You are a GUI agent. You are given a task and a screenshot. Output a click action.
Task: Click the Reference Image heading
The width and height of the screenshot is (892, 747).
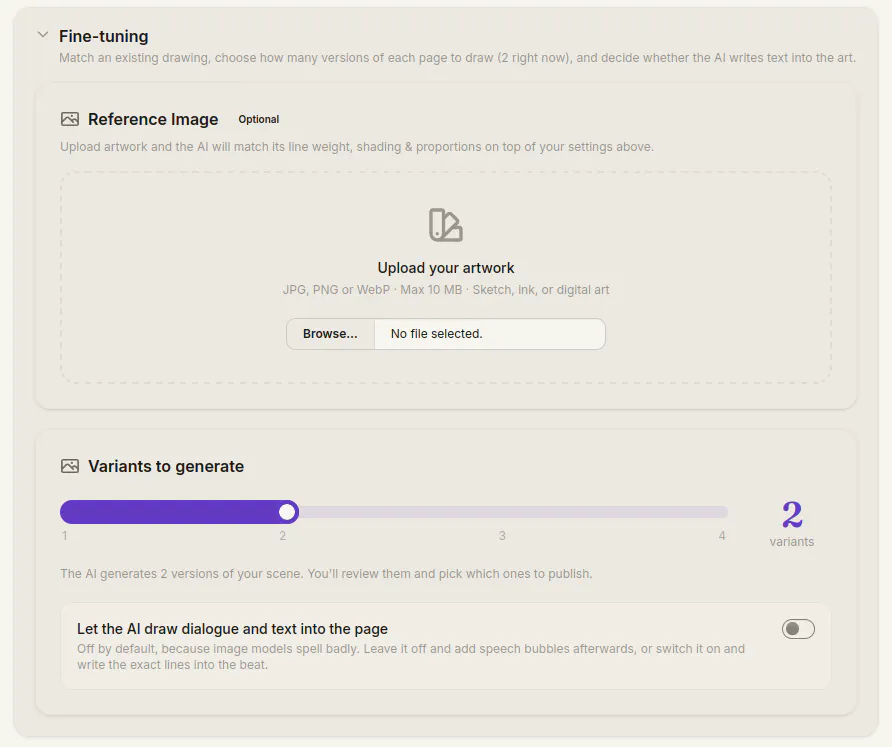(x=153, y=119)
